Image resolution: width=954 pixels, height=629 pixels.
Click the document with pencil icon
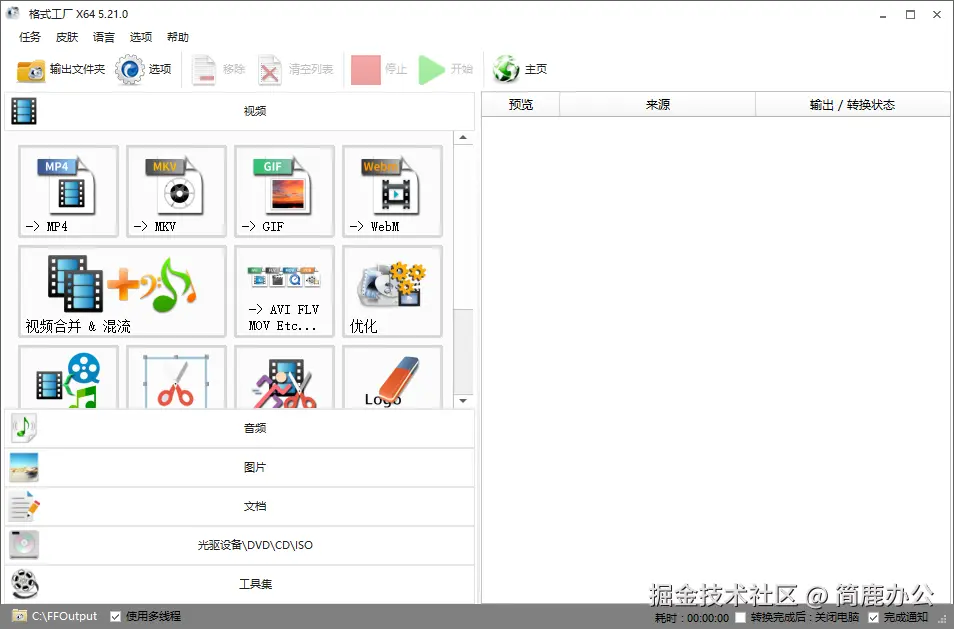pyautogui.click(x=24, y=506)
